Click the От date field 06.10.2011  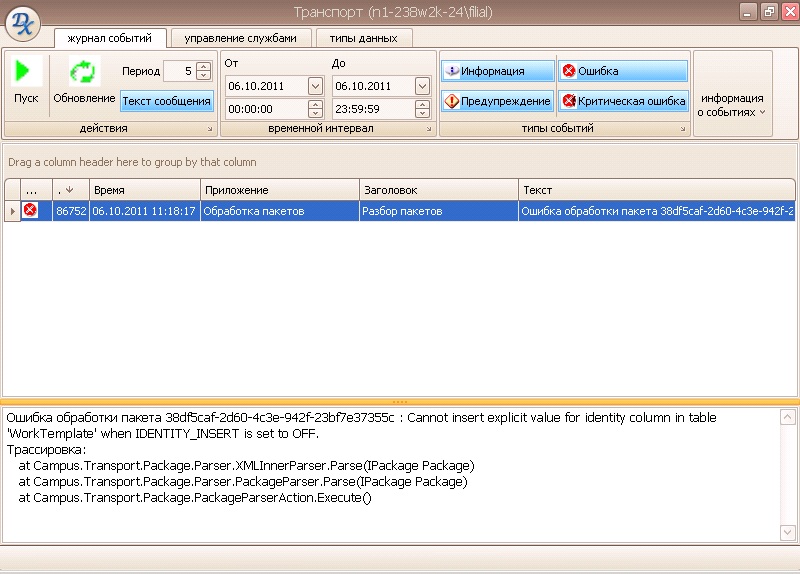click(x=267, y=86)
